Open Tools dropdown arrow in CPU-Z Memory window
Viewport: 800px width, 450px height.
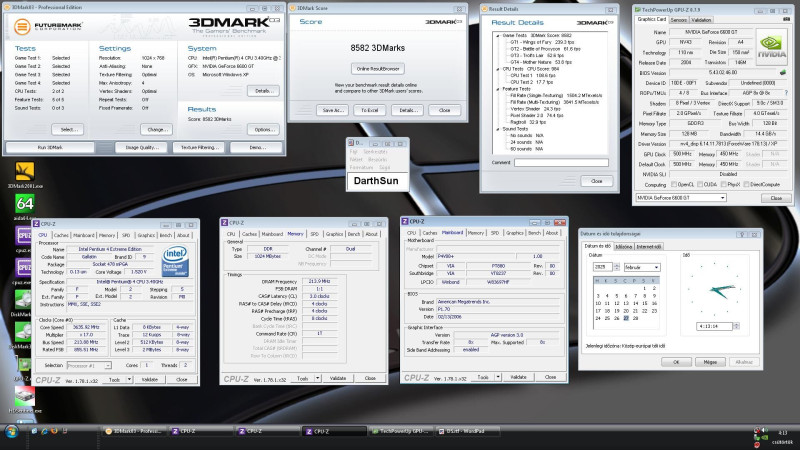(x=317, y=378)
